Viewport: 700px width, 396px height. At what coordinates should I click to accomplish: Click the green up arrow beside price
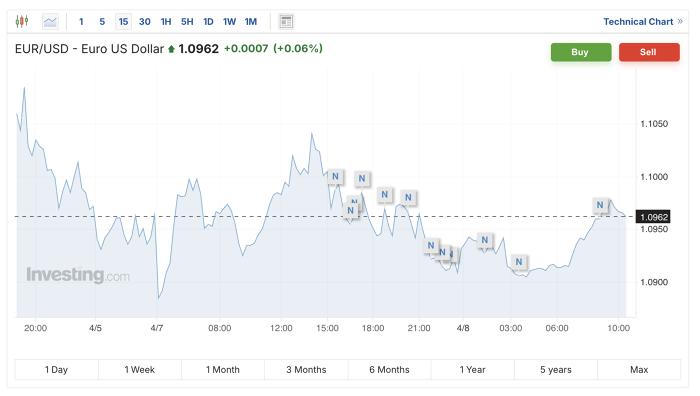point(171,49)
